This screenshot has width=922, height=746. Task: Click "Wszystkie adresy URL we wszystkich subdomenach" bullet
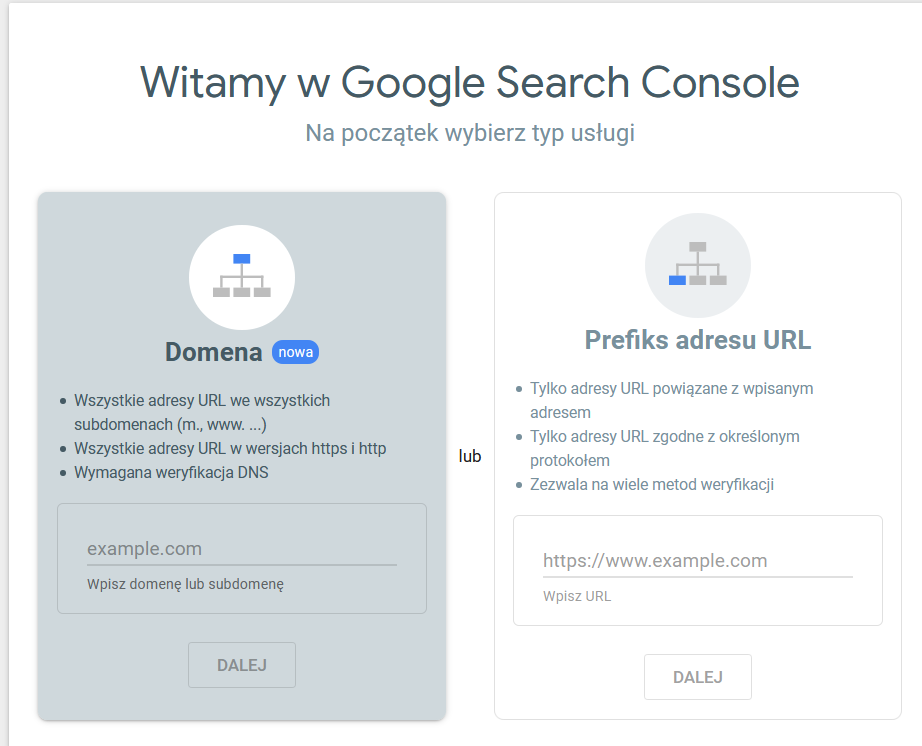[x=202, y=412]
